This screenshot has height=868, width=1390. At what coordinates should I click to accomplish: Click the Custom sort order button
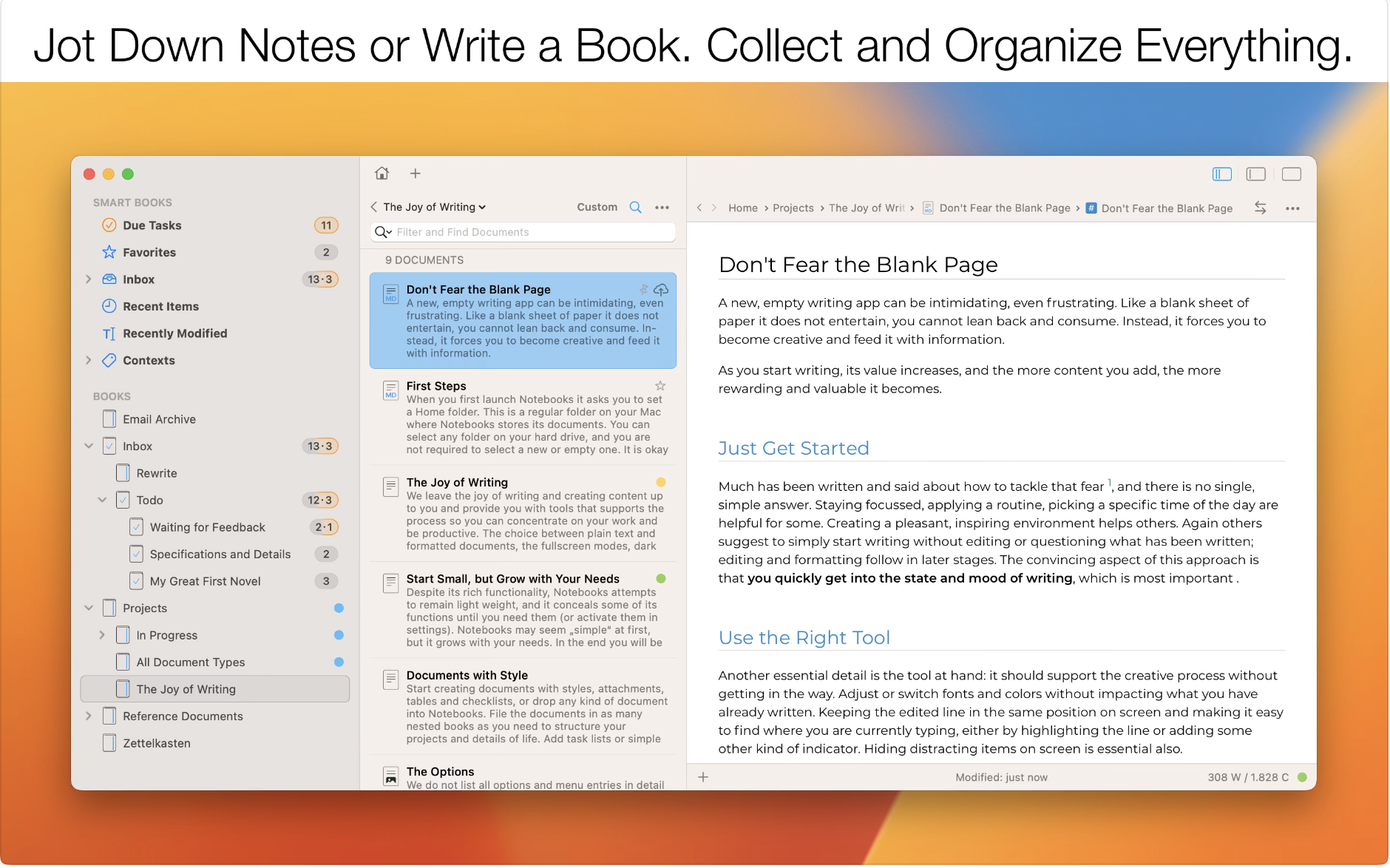pos(597,208)
